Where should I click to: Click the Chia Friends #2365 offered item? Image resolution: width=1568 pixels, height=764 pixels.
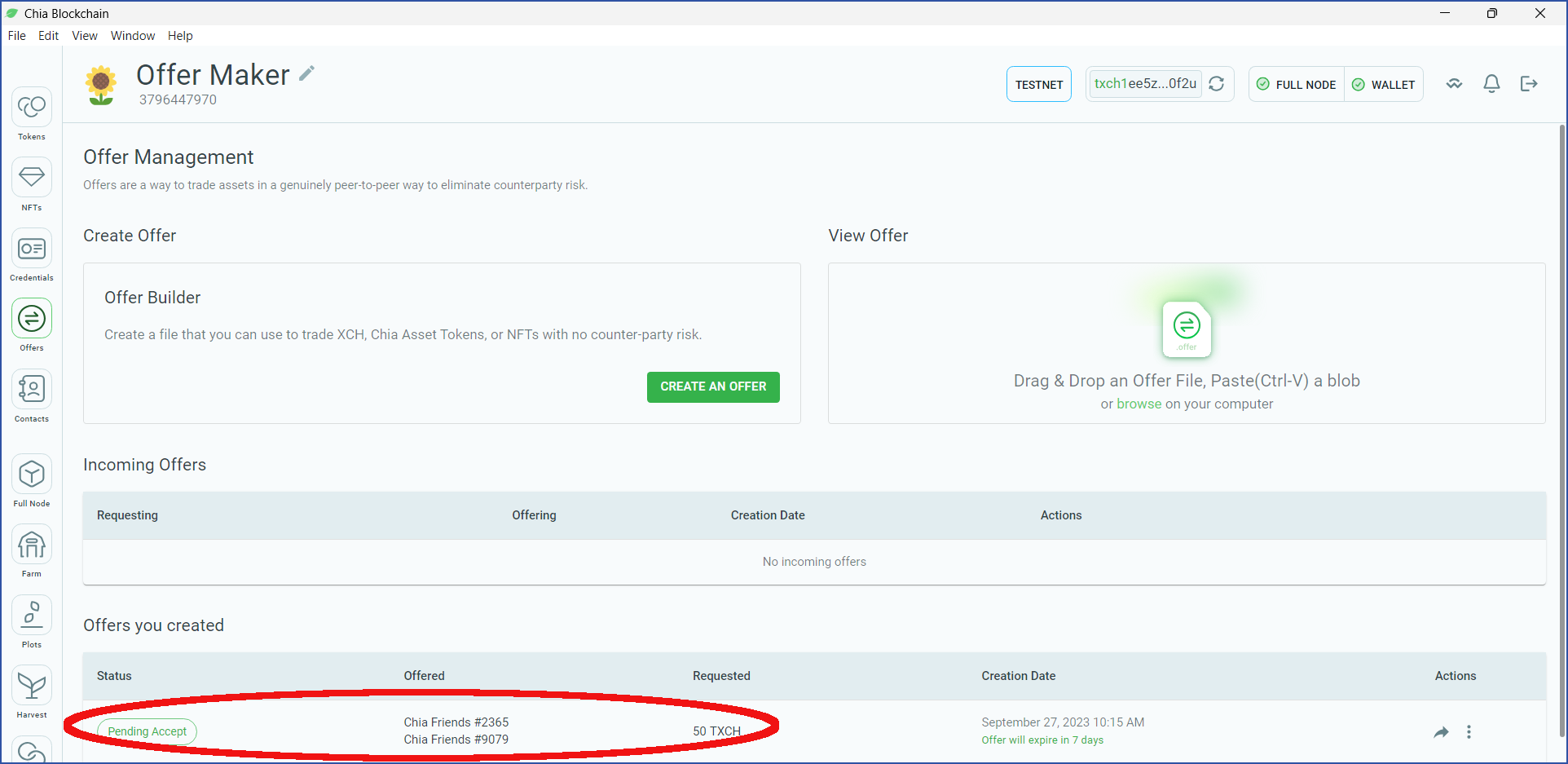[x=456, y=722]
